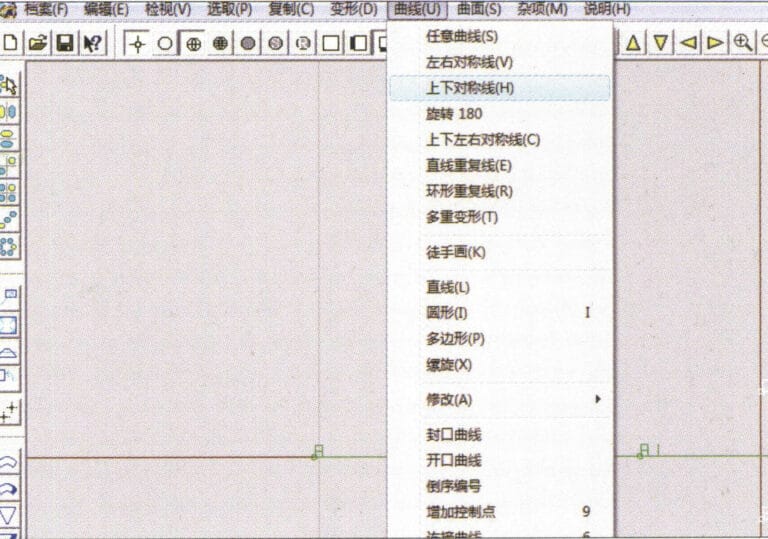This screenshot has height=539, width=768.
Task: Click the zoom in magnifier icon
Action: [x=743, y=43]
